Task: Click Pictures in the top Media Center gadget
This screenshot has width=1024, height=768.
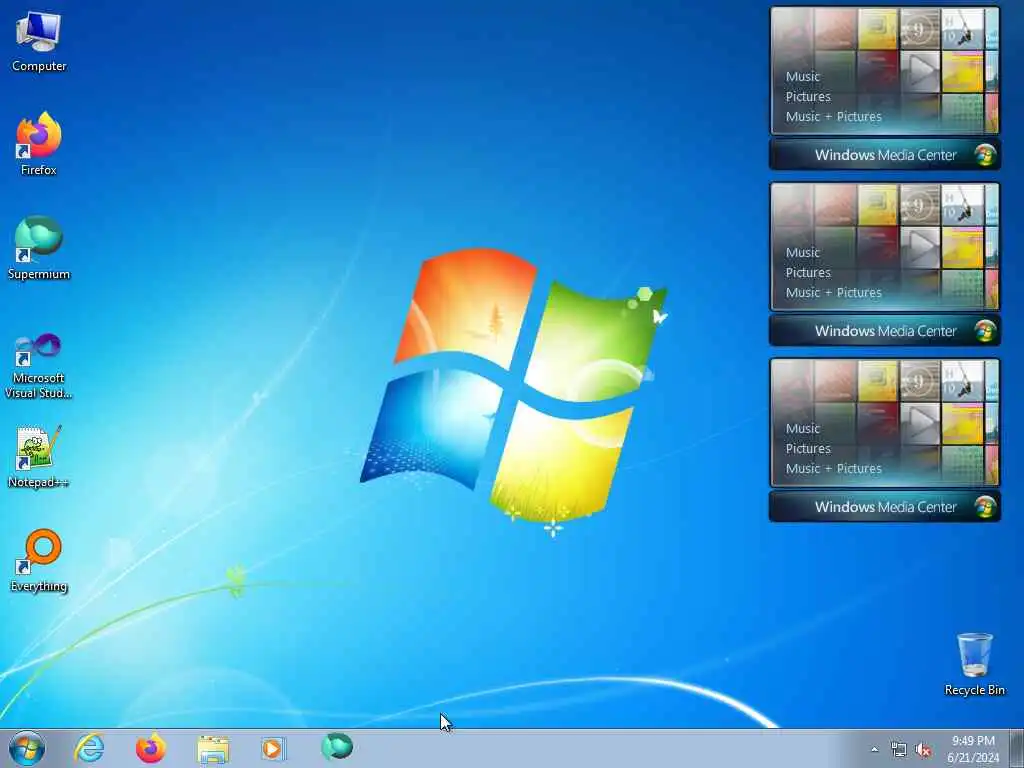Action: (x=808, y=97)
